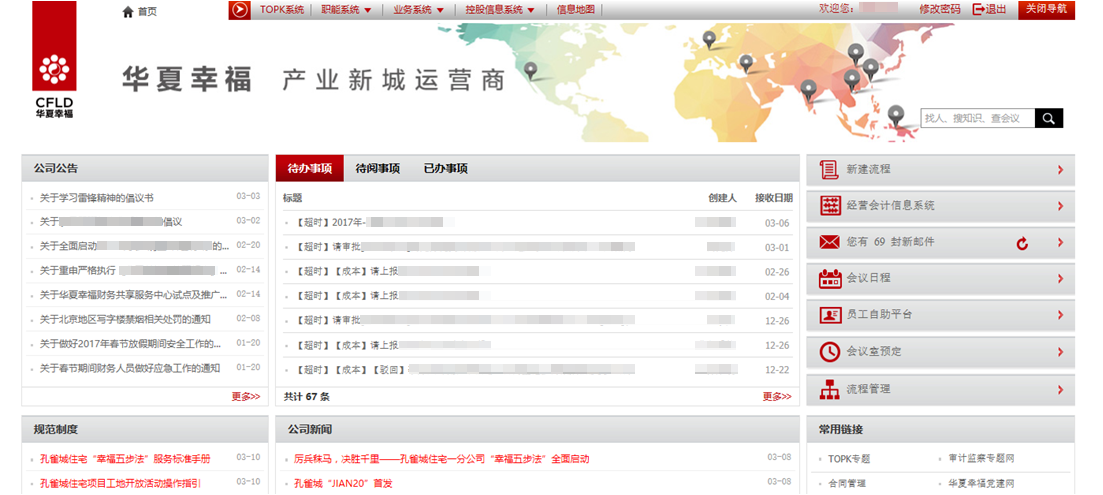Click the 共计 67 条 total count
Viewport: 1103px width, 495px height.
(x=307, y=397)
